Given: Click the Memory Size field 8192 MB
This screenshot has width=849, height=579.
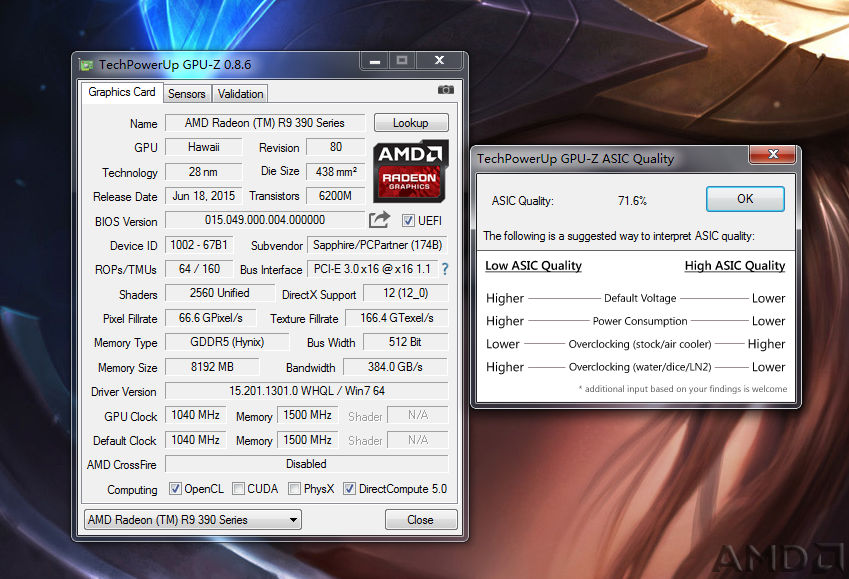Looking at the screenshot, I should [x=212, y=367].
